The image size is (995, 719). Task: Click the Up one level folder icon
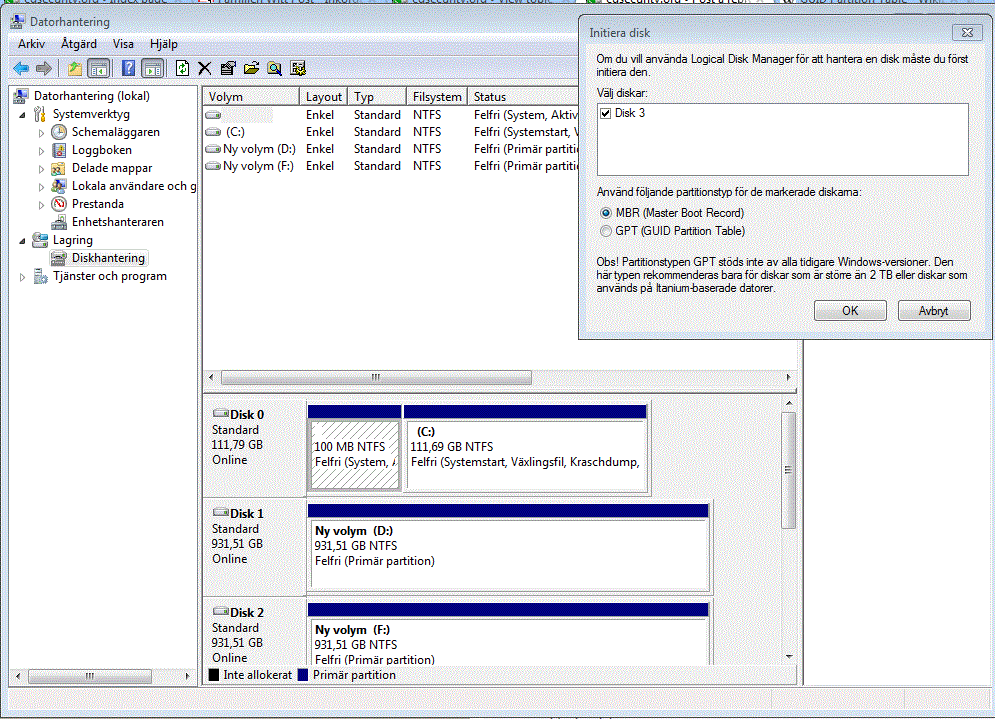tap(75, 68)
